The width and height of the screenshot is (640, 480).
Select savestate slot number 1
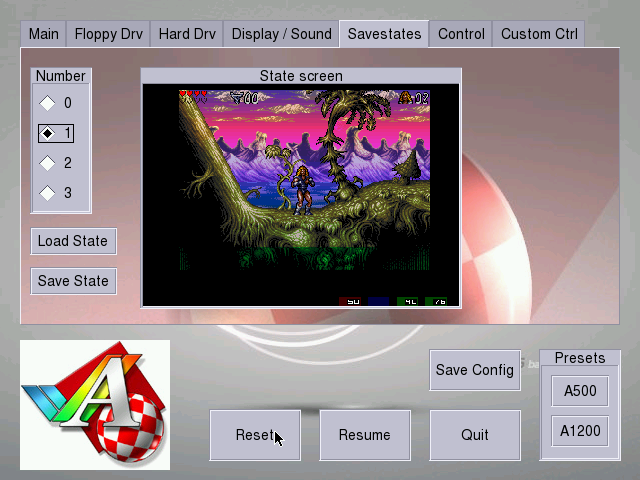tap(48, 133)
